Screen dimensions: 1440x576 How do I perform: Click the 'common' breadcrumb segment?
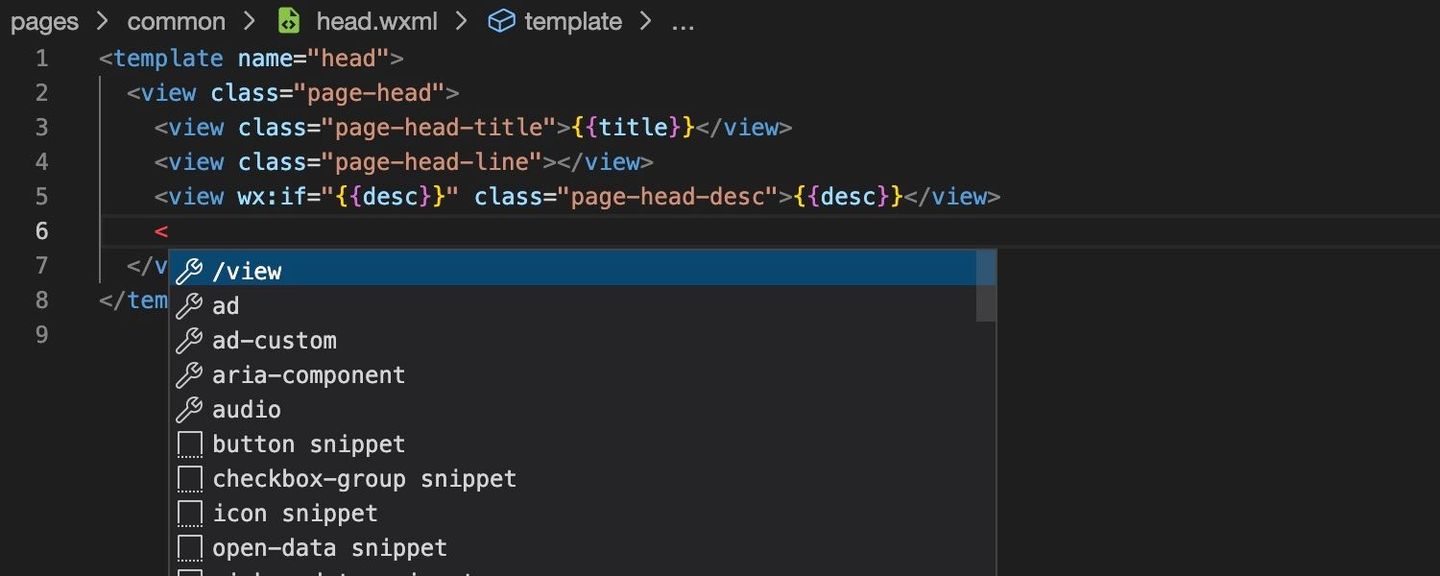176,21
